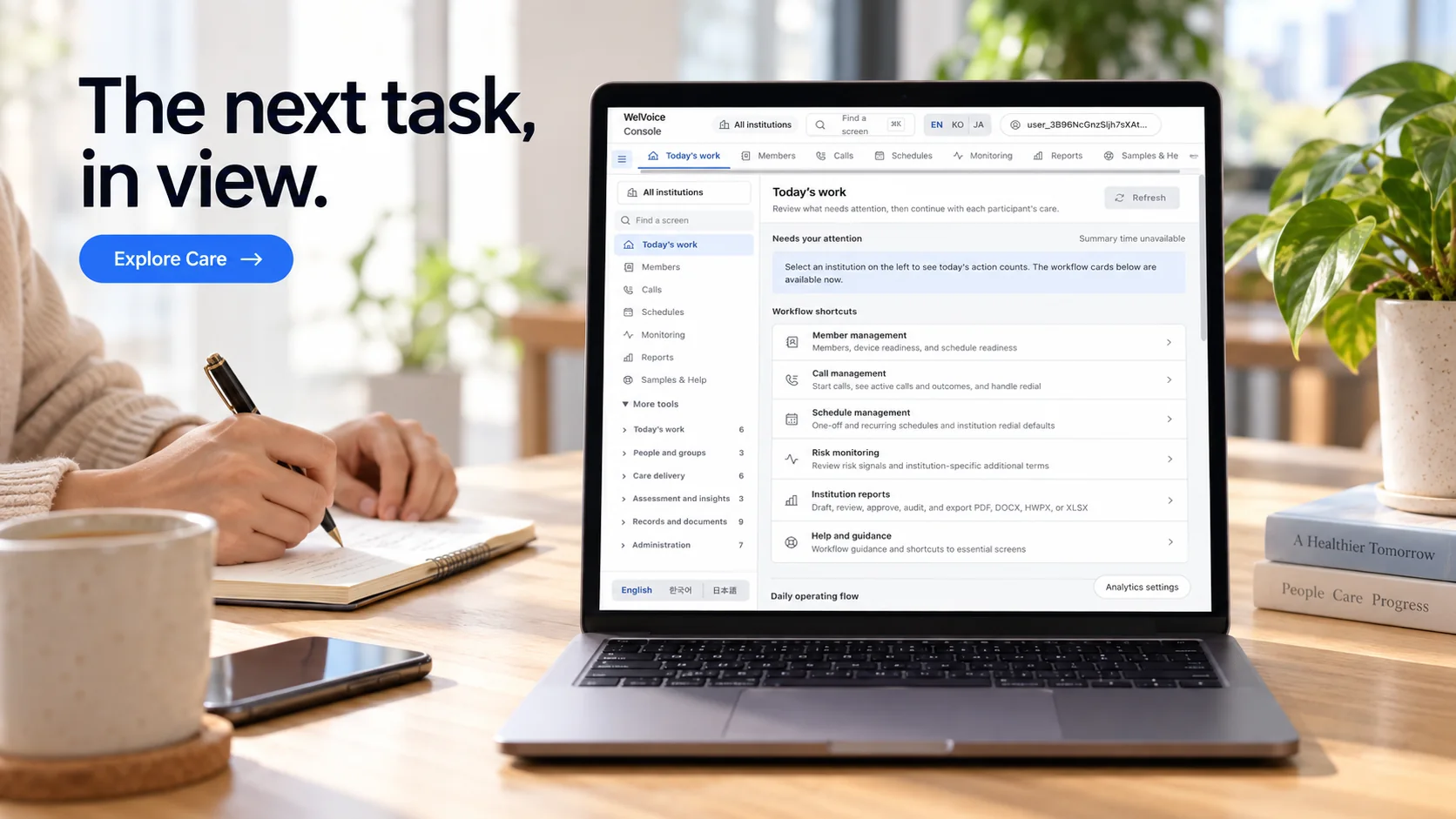Click the Risk monitoring pulse icon
This screenshot has width=1456, height=819.
[792, 459]
